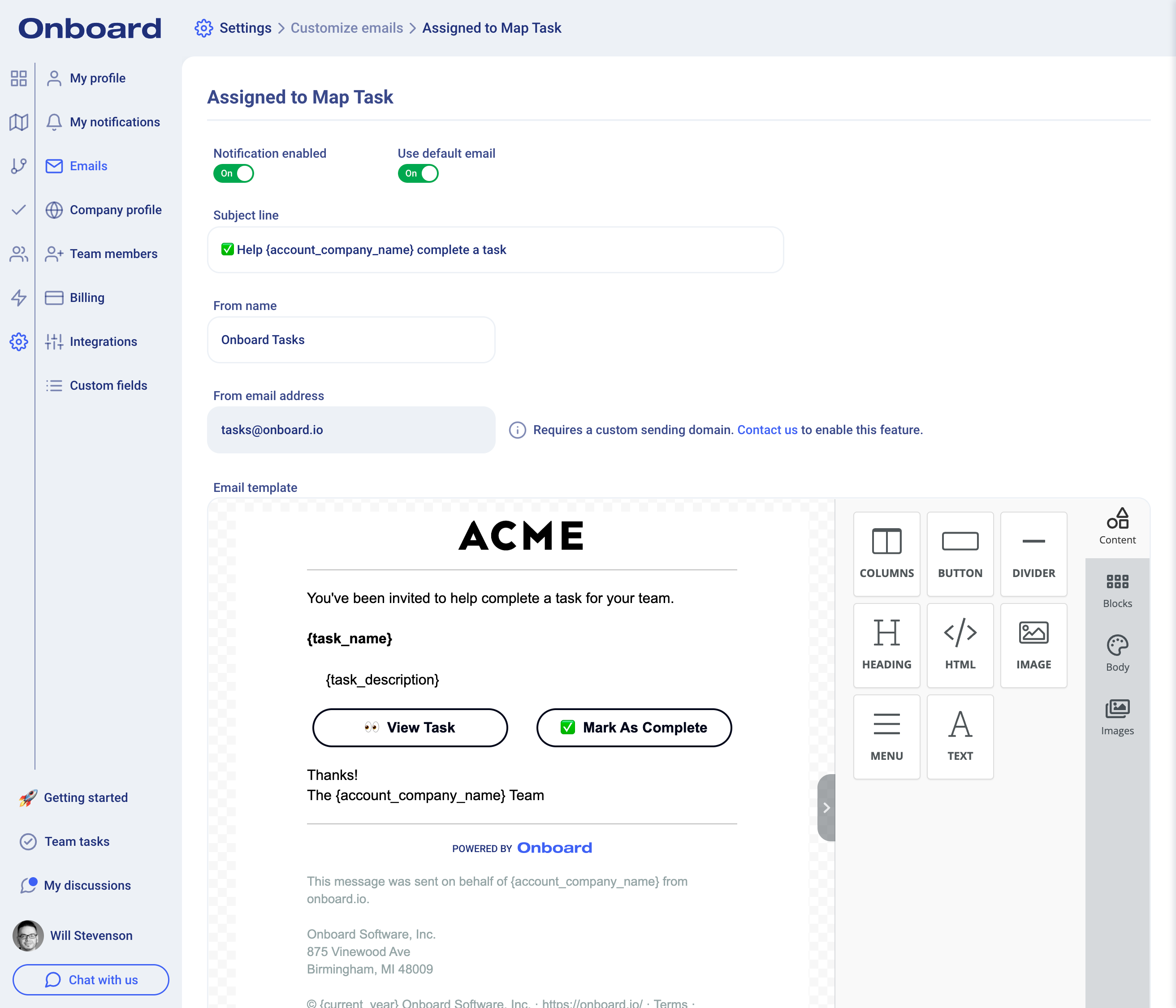This screenshot has width=1176, height=1008.
Task: Click the gear icon in the breadcrumb
Action: pyautogui.click(x=204, y=28)
